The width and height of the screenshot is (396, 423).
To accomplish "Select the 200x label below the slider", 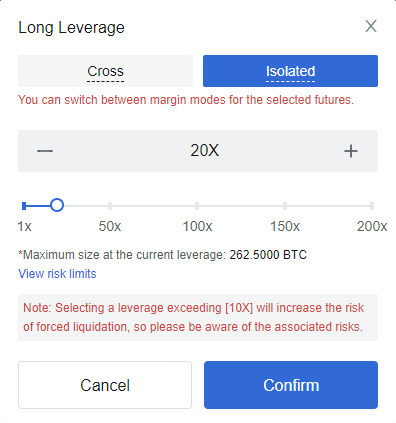I will click(x=372, y=227).
